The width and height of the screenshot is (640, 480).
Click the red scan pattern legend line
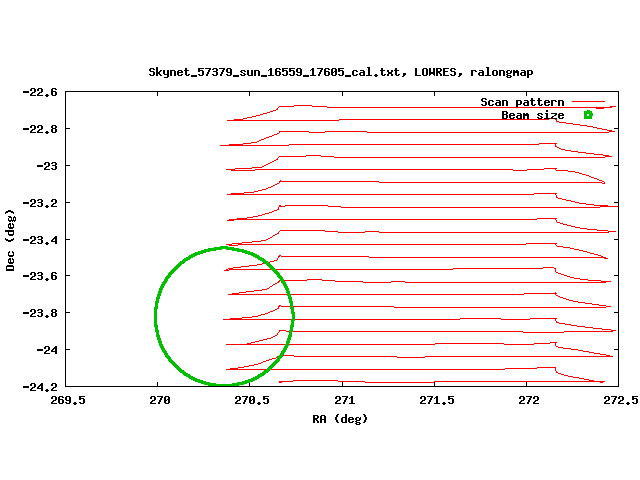coord(588,102)
